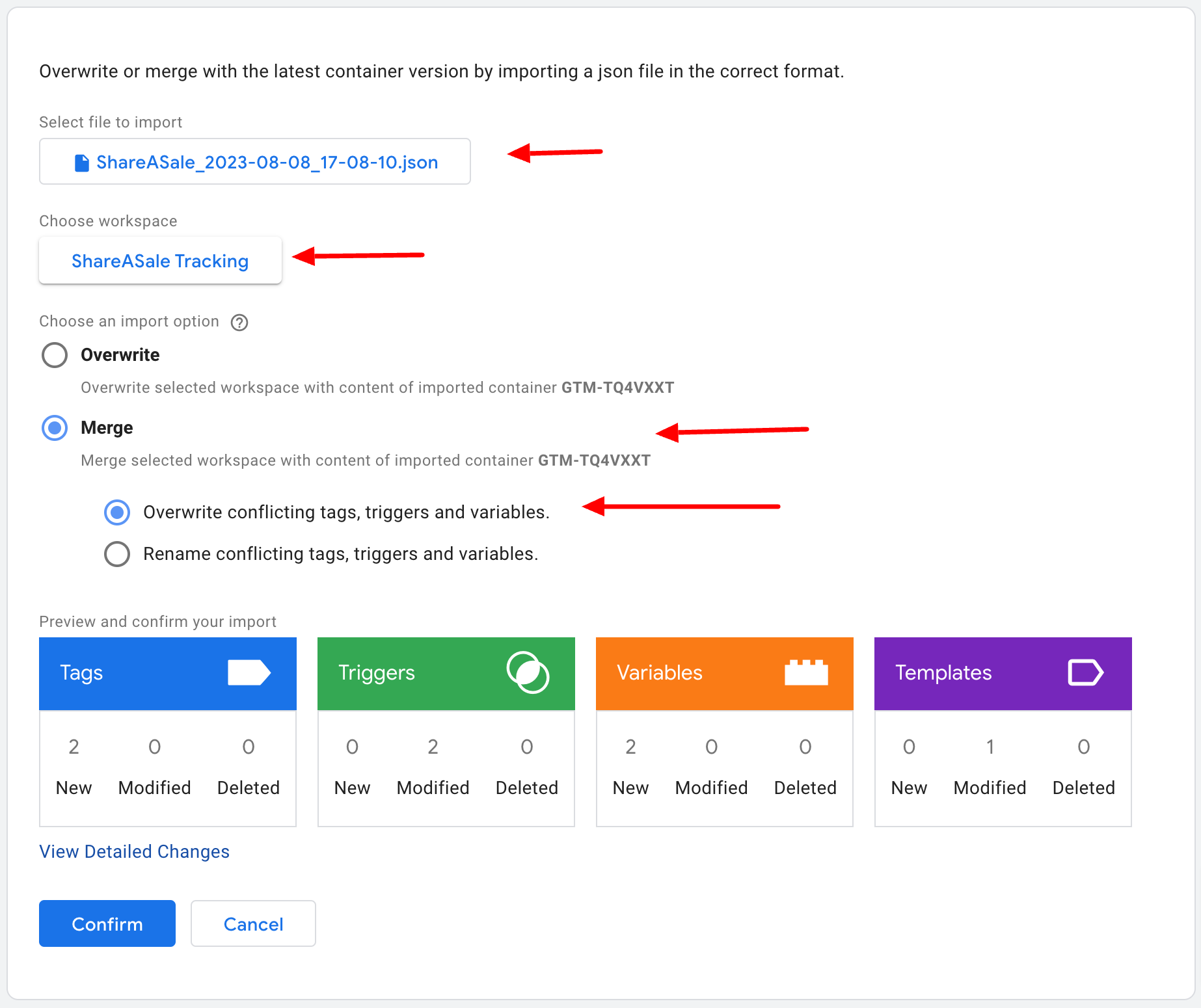The width and height of the screenshot is (1201, 1008).
Task: Select the Merge import option
Action: [55, 428]
